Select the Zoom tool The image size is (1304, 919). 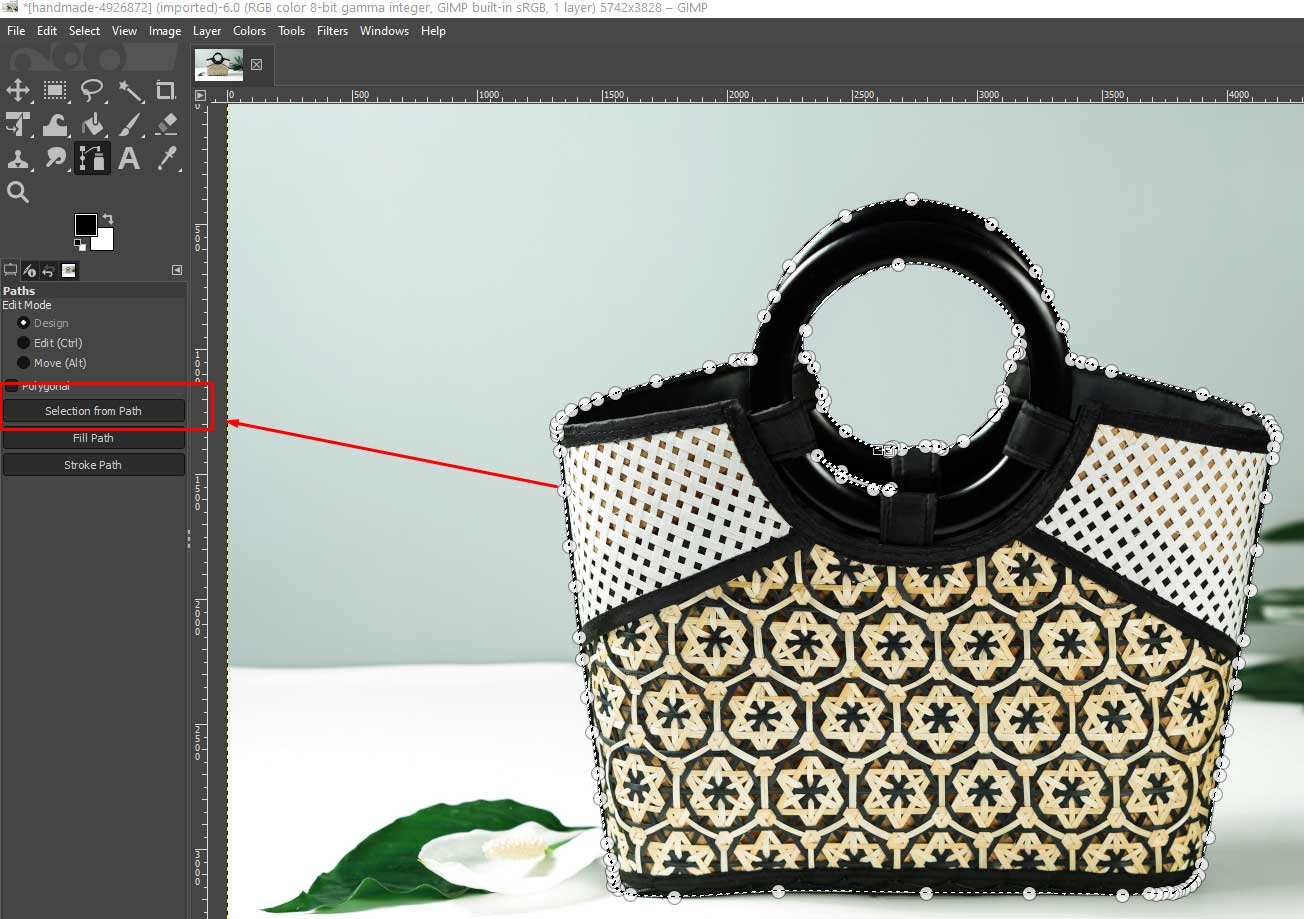click(18, 191)
